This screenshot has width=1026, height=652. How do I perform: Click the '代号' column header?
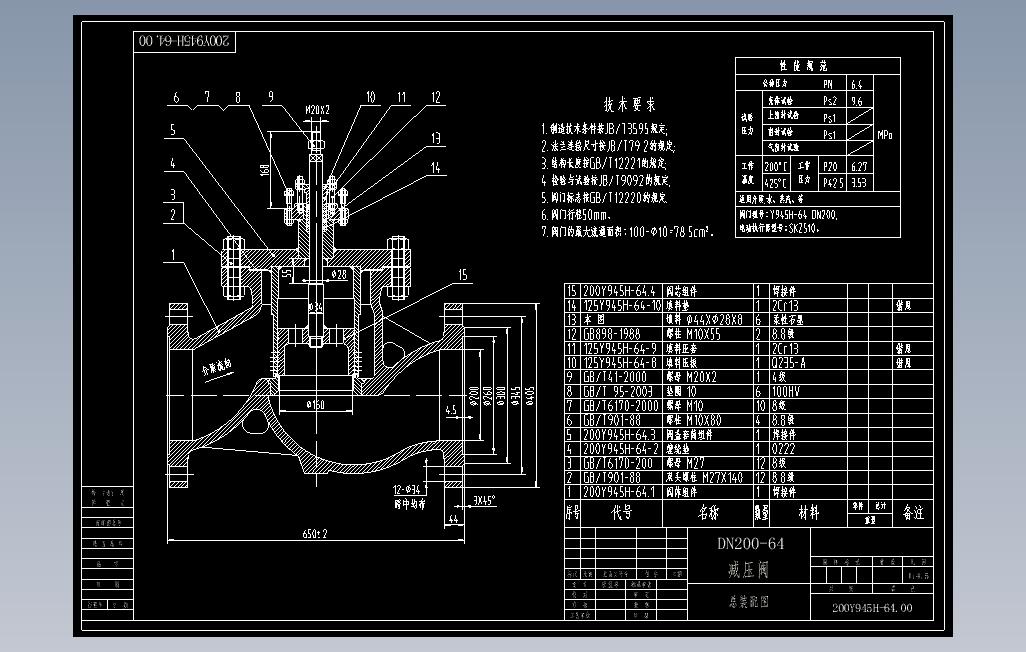(622, 513)
